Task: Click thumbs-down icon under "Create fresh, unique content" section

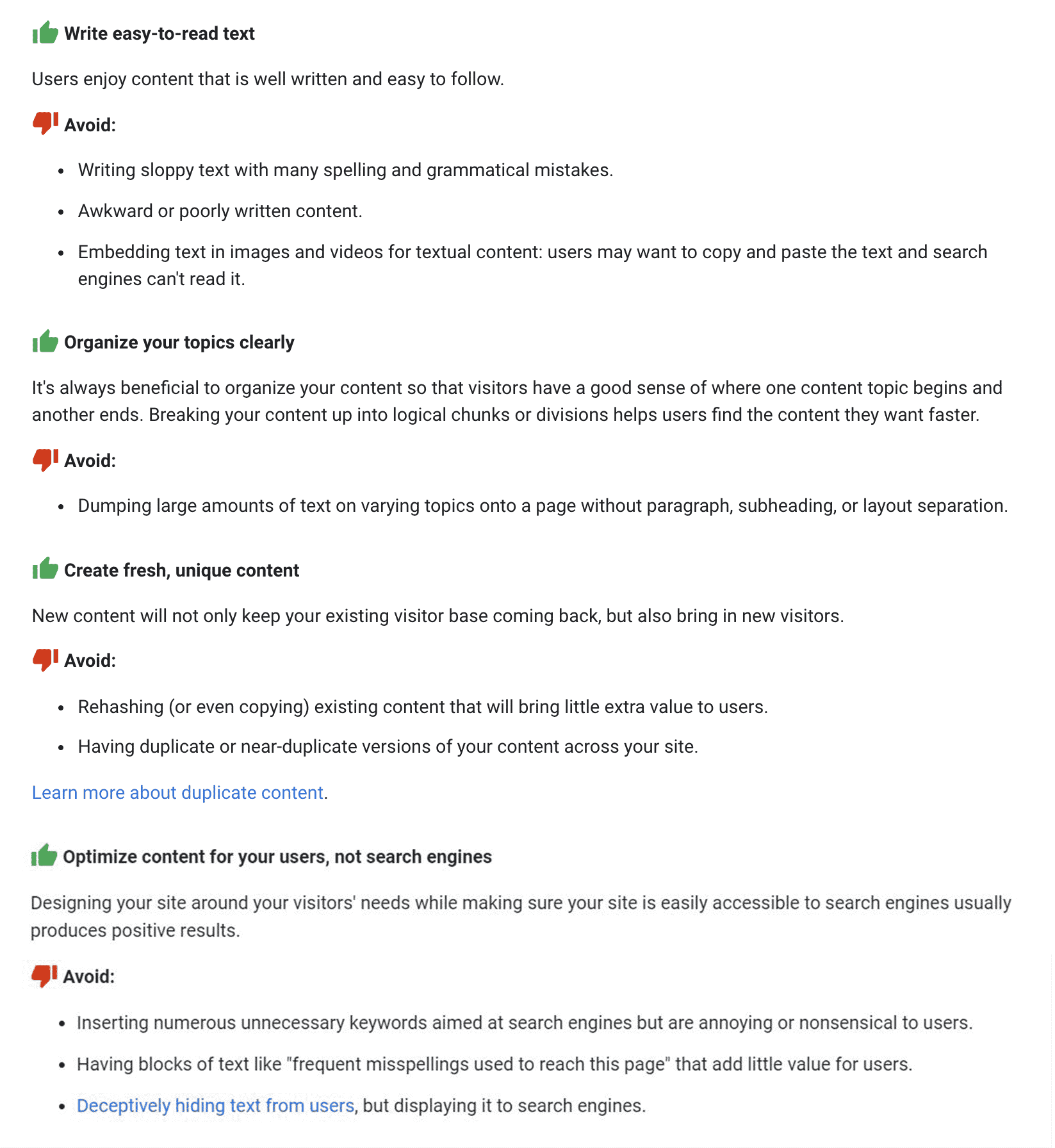Action: pyautogui.click(x=45, y=659)
